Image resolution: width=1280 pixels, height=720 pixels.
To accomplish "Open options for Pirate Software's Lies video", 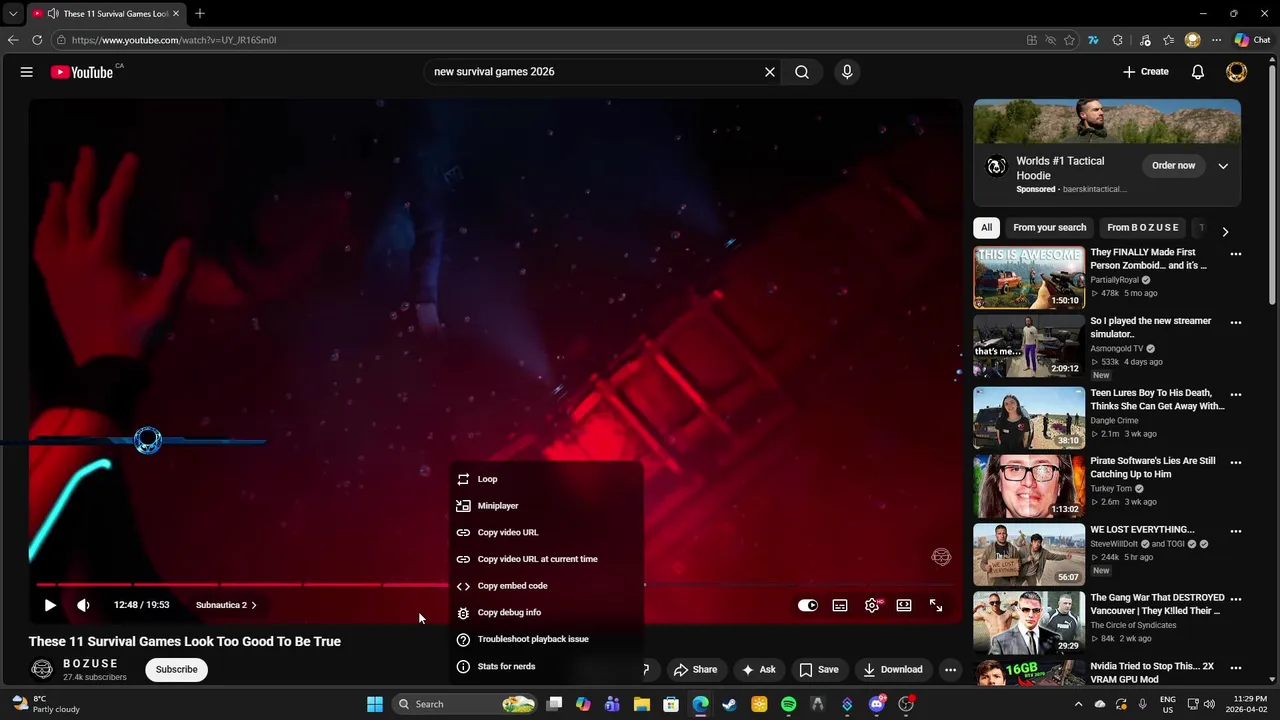I will [x=1236, y=462].
